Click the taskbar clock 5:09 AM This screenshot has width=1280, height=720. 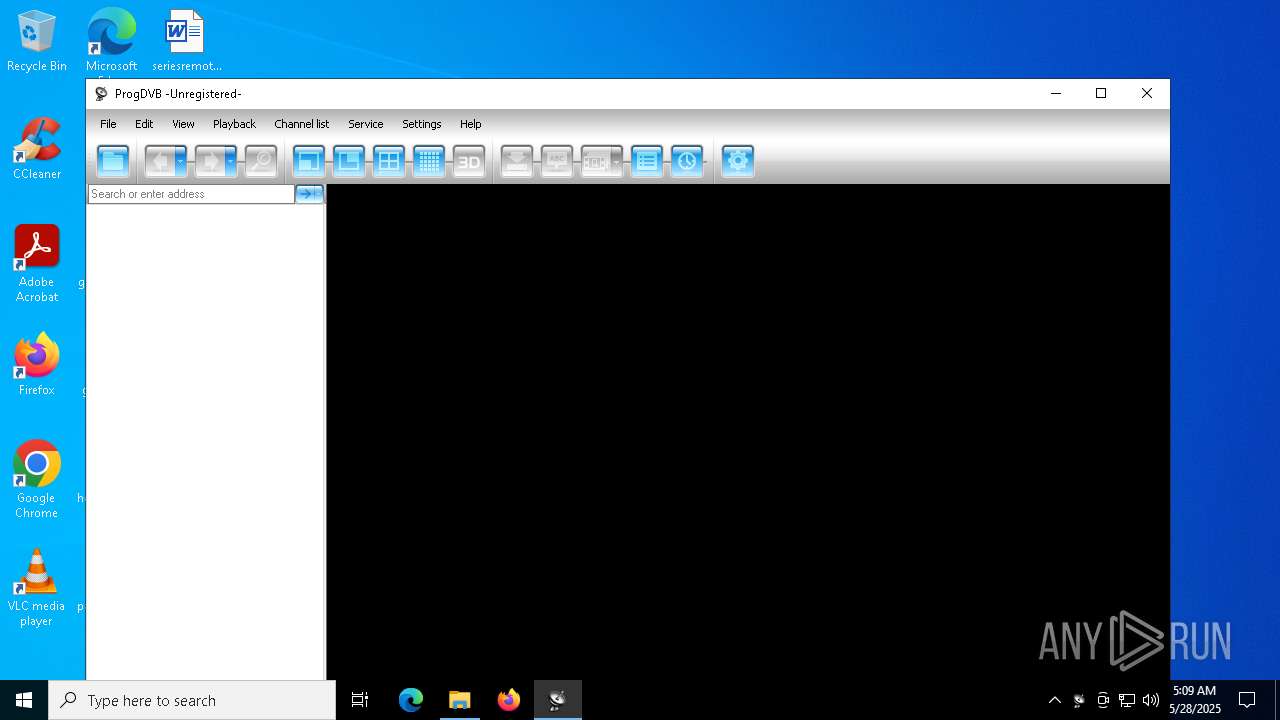1195,700
